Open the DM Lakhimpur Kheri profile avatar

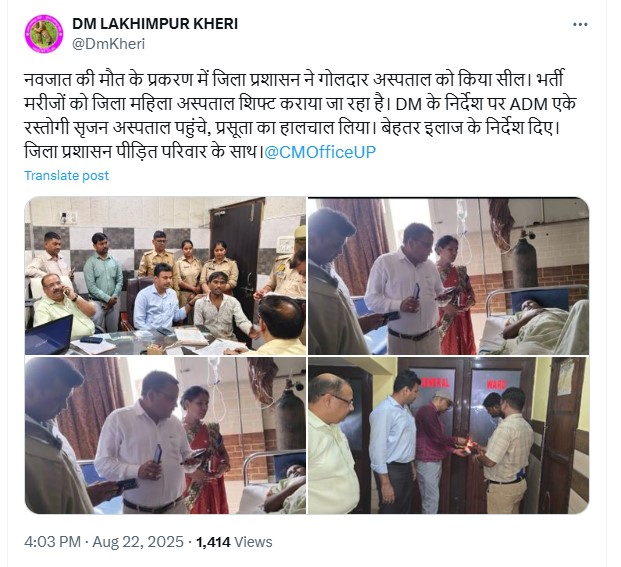[44, 34]
